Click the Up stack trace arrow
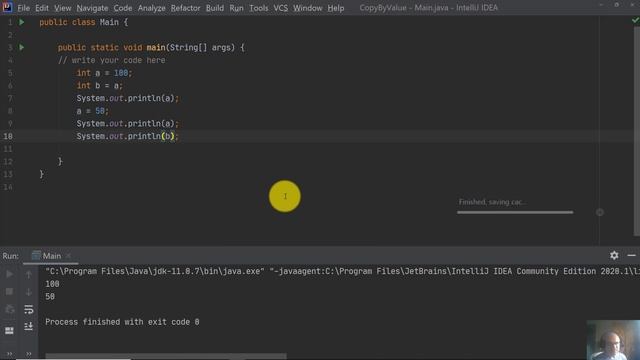The height and width of the screenshot is (360, 640). (x=29, y=274)
